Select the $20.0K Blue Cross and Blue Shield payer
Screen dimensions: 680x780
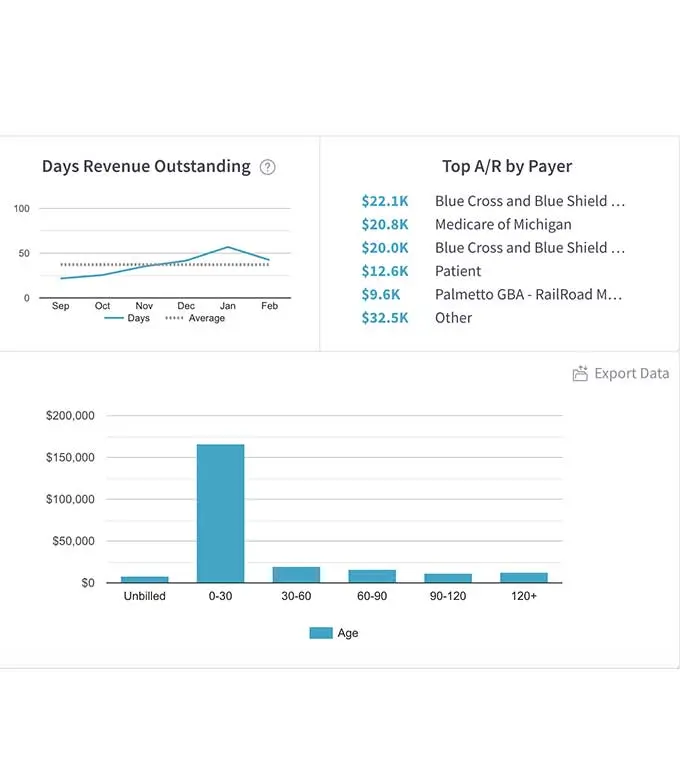pyautogui.click(x=529, y=248)
